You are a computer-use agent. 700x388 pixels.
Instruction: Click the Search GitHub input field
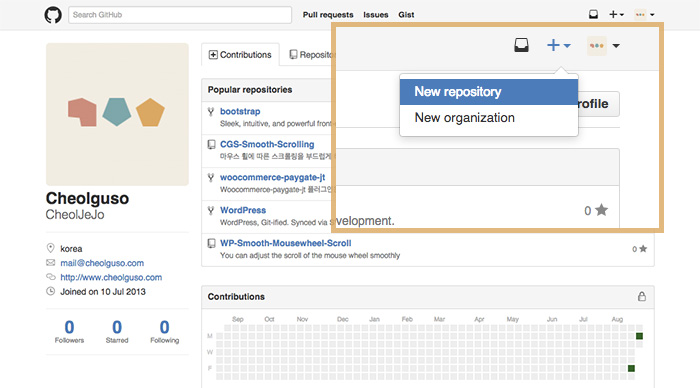180,15
